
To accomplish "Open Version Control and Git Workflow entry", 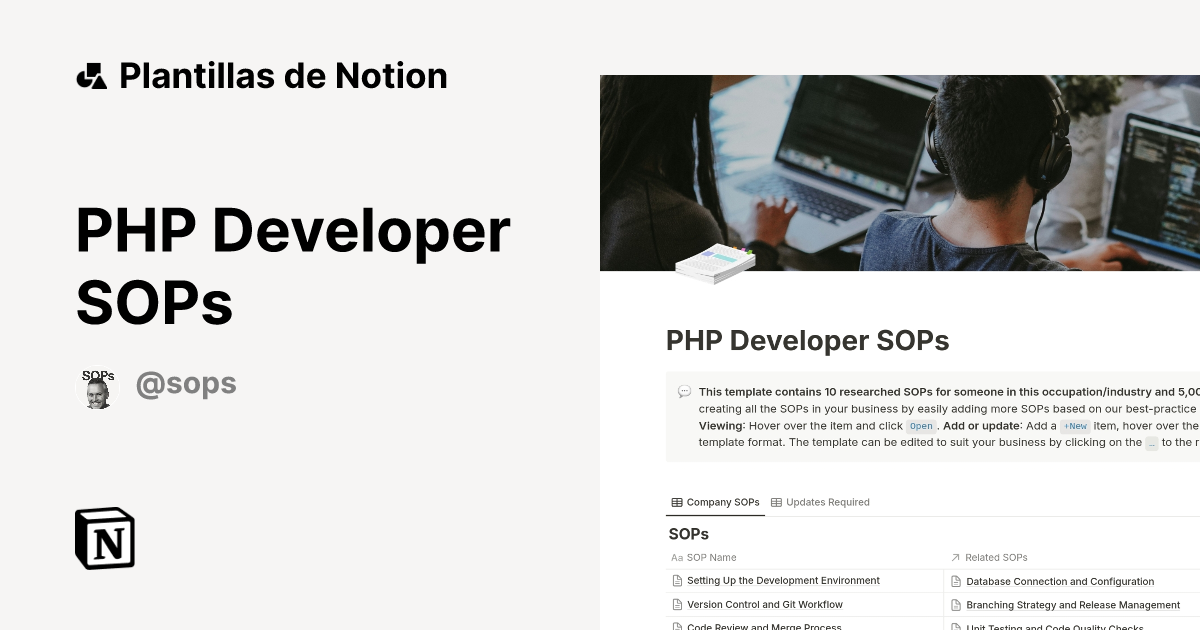I will point(764,604).
